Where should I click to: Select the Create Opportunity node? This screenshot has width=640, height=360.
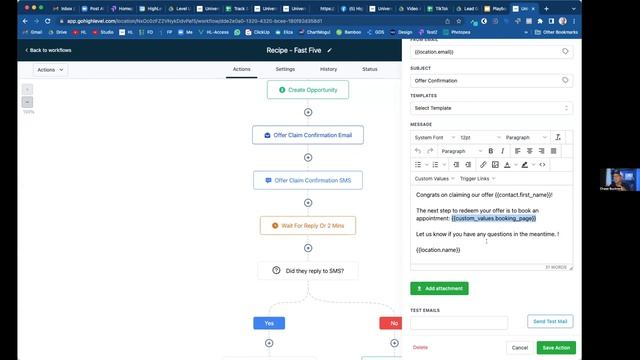pos(308,90)
